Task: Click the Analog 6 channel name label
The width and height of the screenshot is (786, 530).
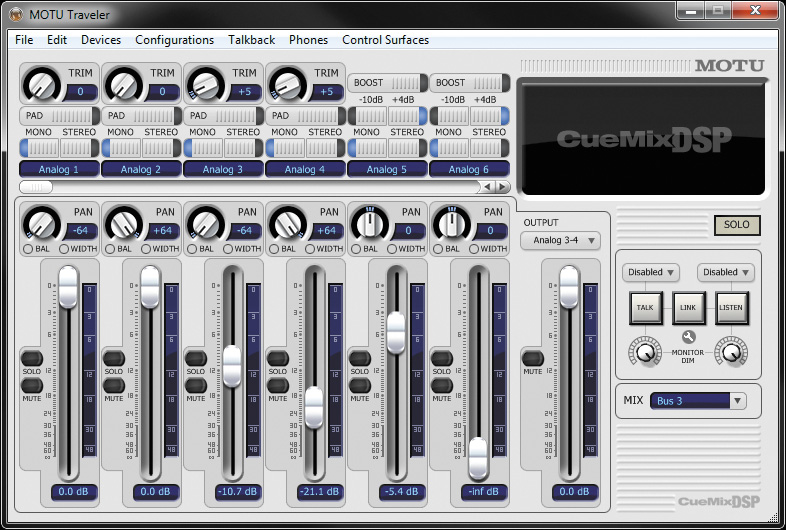Action: click(469, 169)
